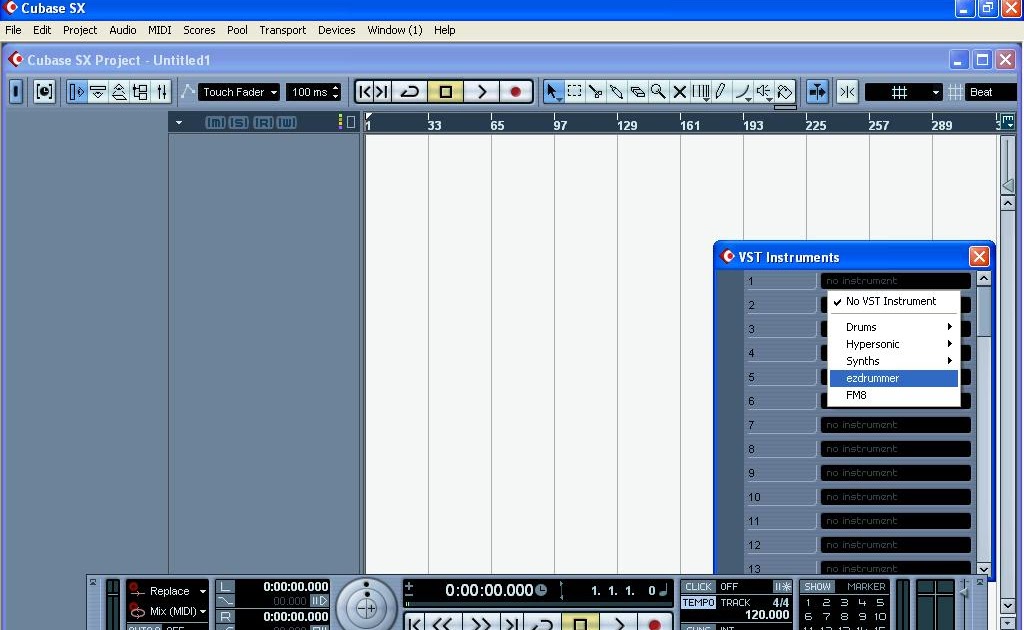Show the Event Infoline
This screenshot has width=1024, height=630.
click(x=98, y=92)
